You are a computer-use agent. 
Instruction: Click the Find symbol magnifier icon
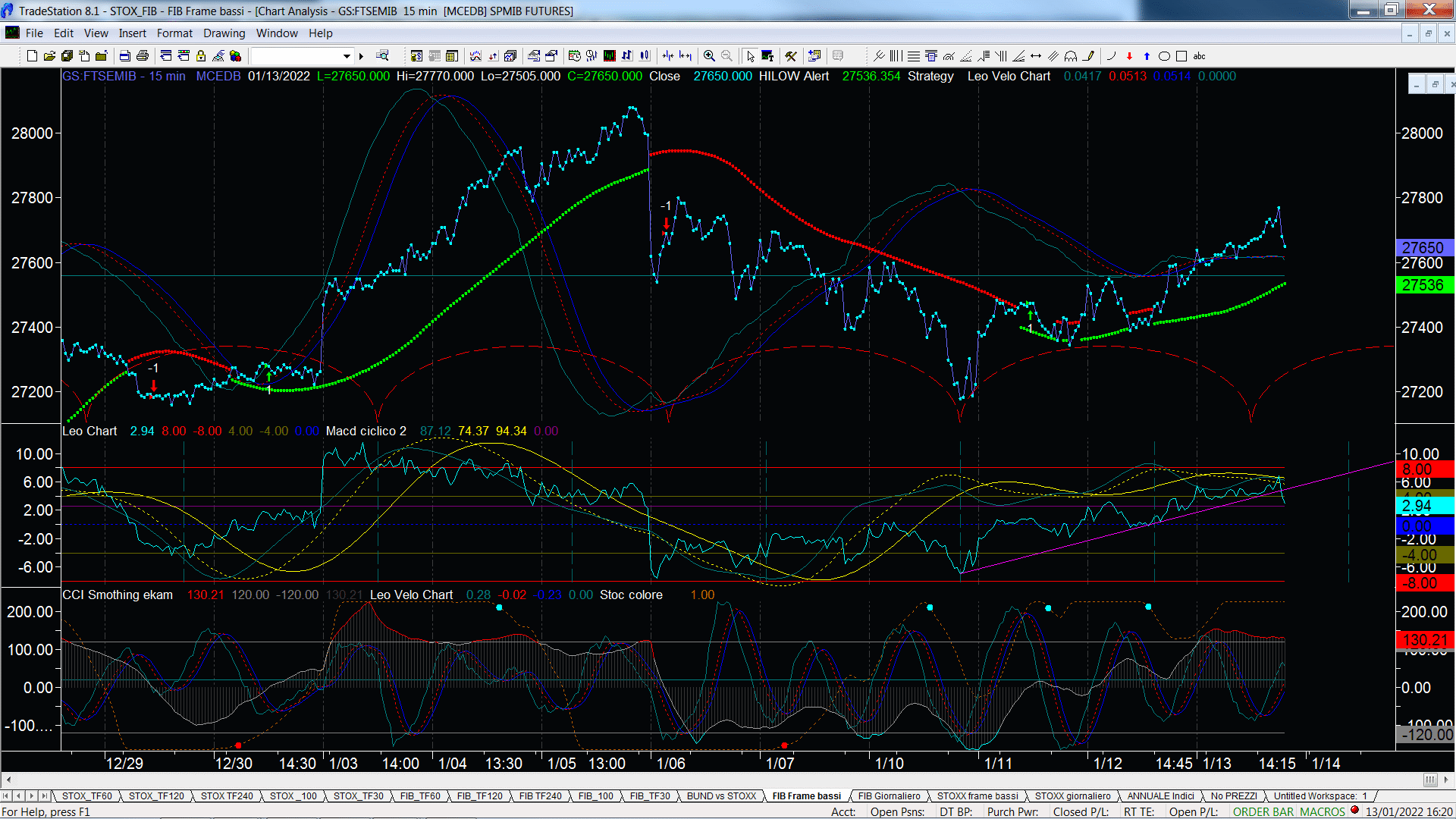pyautogui.click(x=383, y=55)
